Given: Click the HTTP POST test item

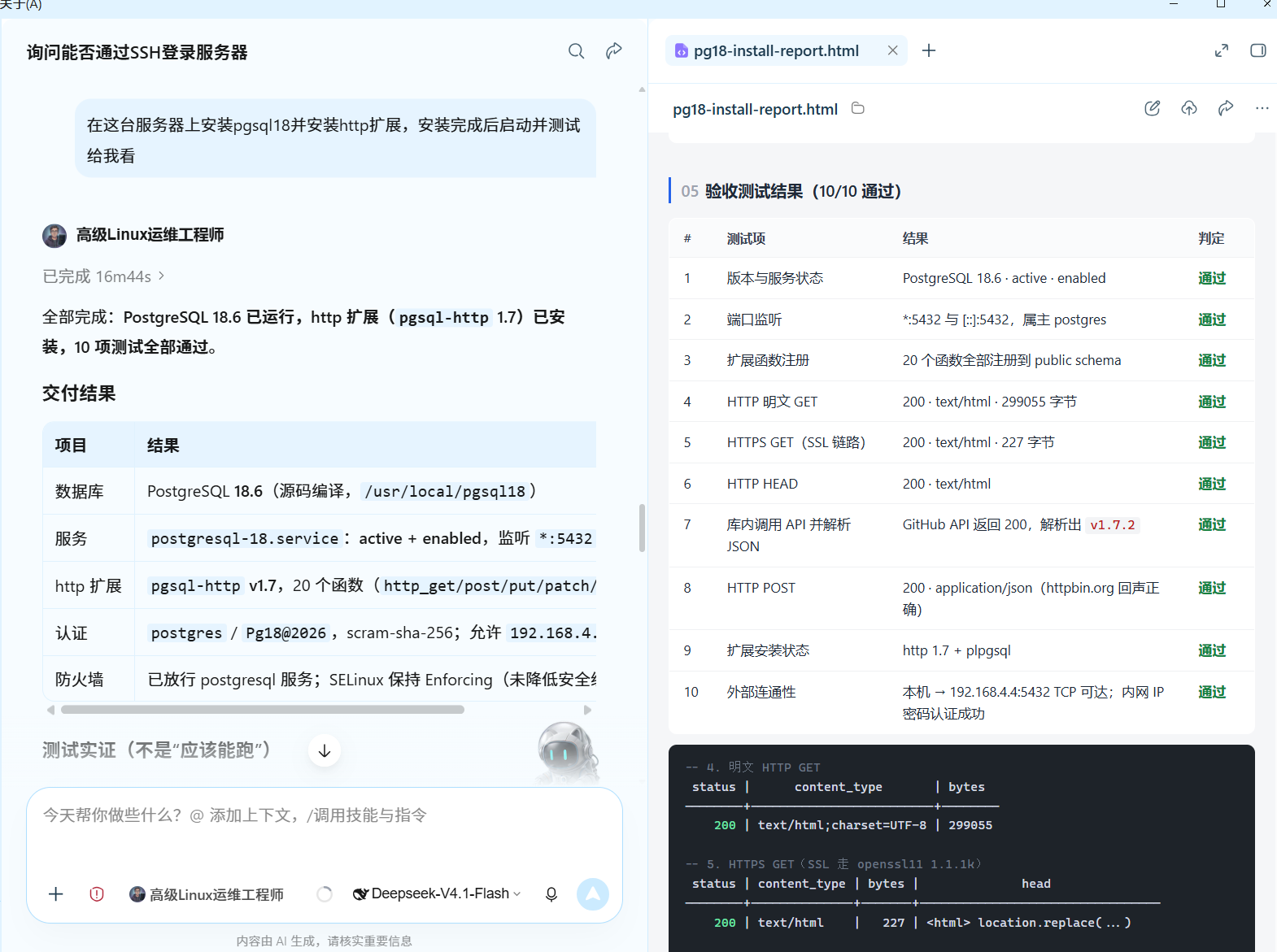Looking at the screenshot, I should click(761, 588).
